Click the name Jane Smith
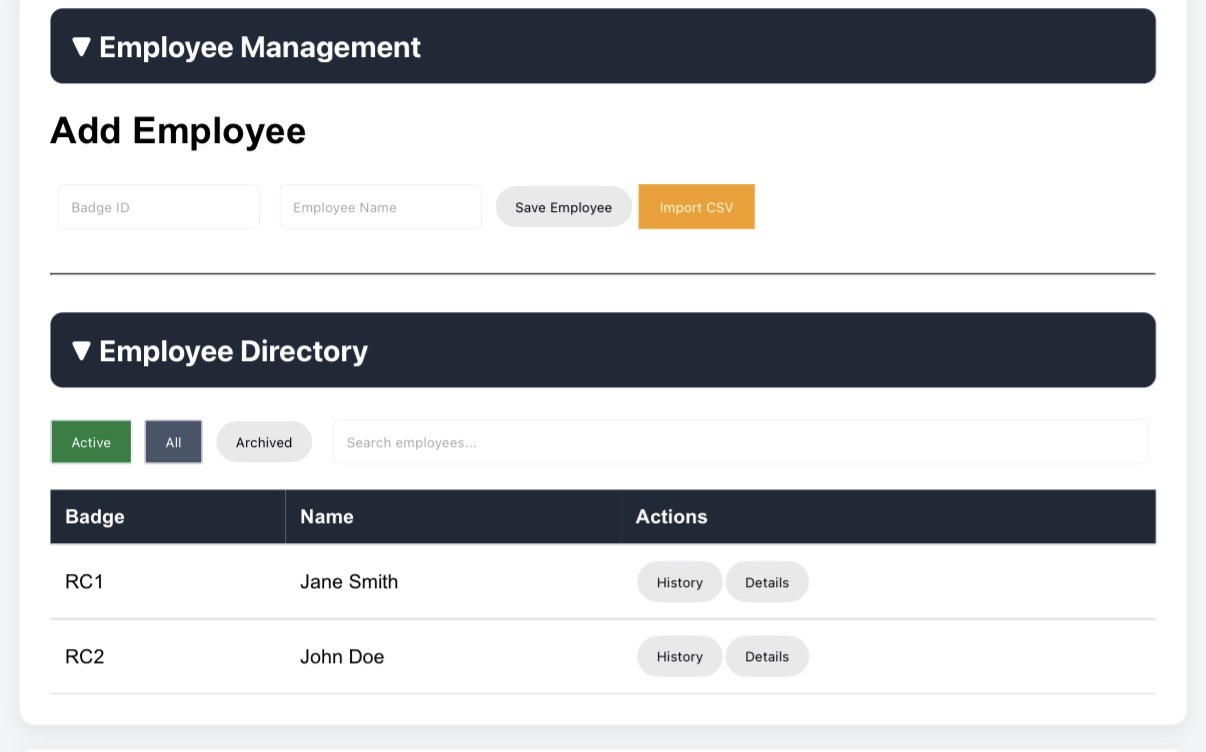 349,582
